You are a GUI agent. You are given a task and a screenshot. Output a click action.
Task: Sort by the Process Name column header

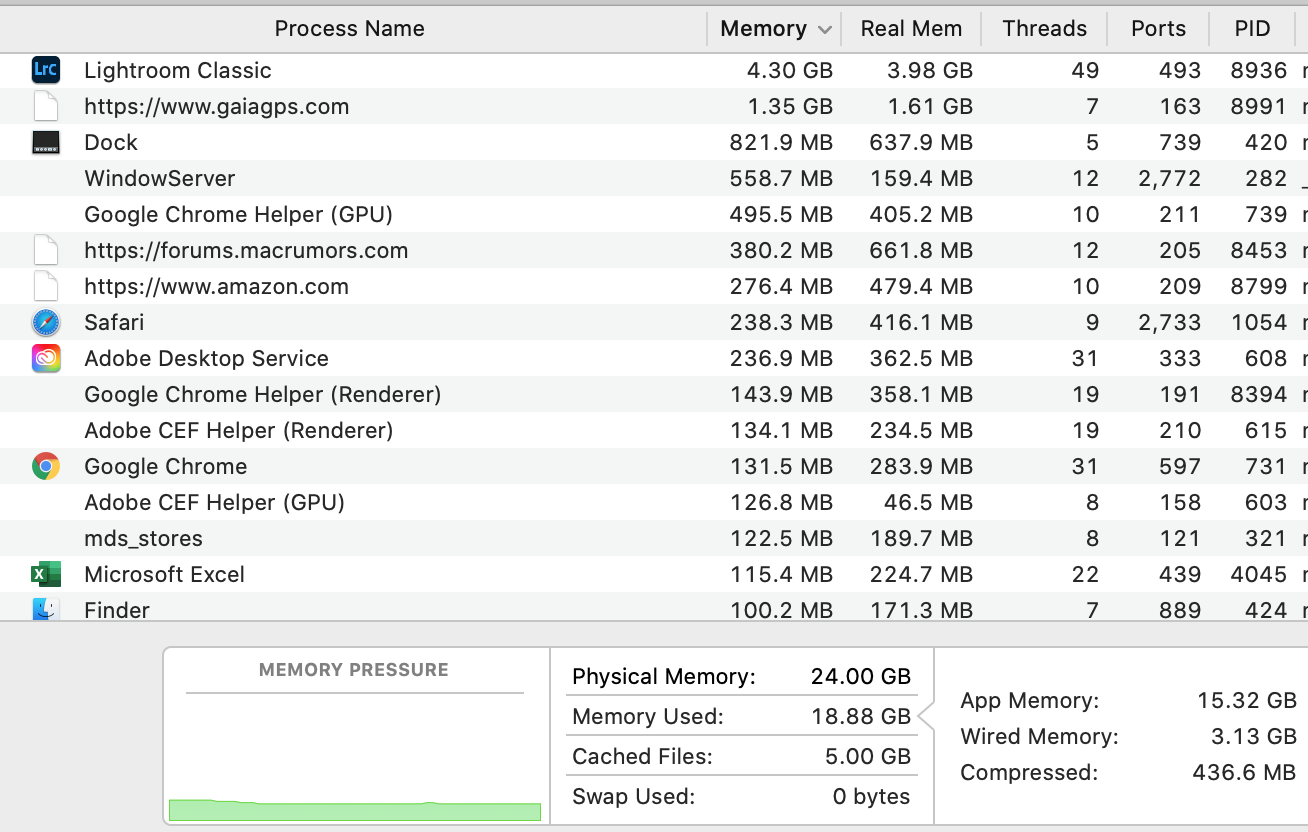click(350, 29)
